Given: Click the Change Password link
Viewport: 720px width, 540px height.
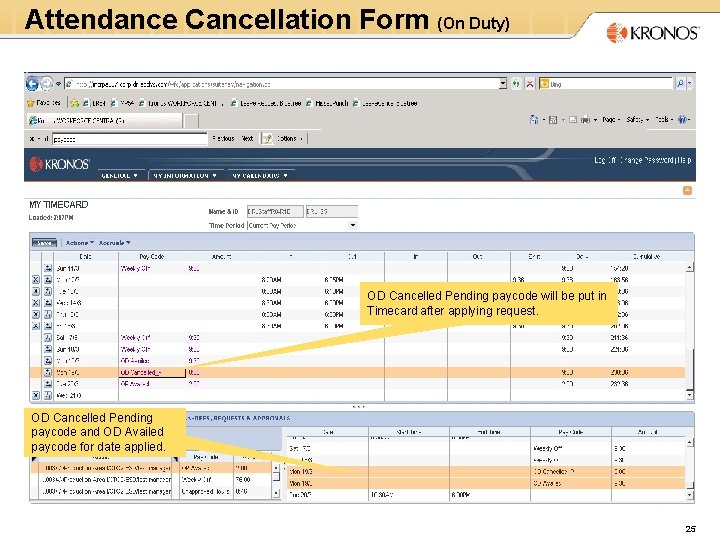Looking at the screenshot, I should click(x=647, y=160).
